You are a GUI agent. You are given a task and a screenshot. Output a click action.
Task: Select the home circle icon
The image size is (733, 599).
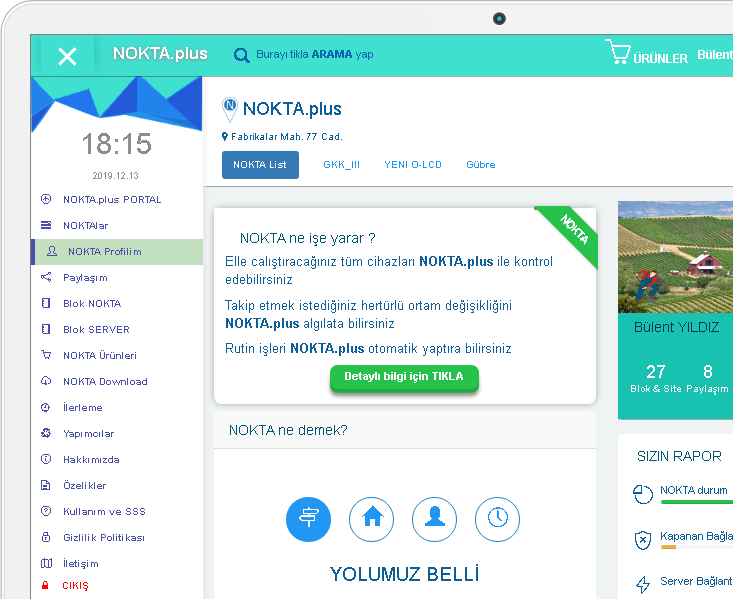point(372,519)
